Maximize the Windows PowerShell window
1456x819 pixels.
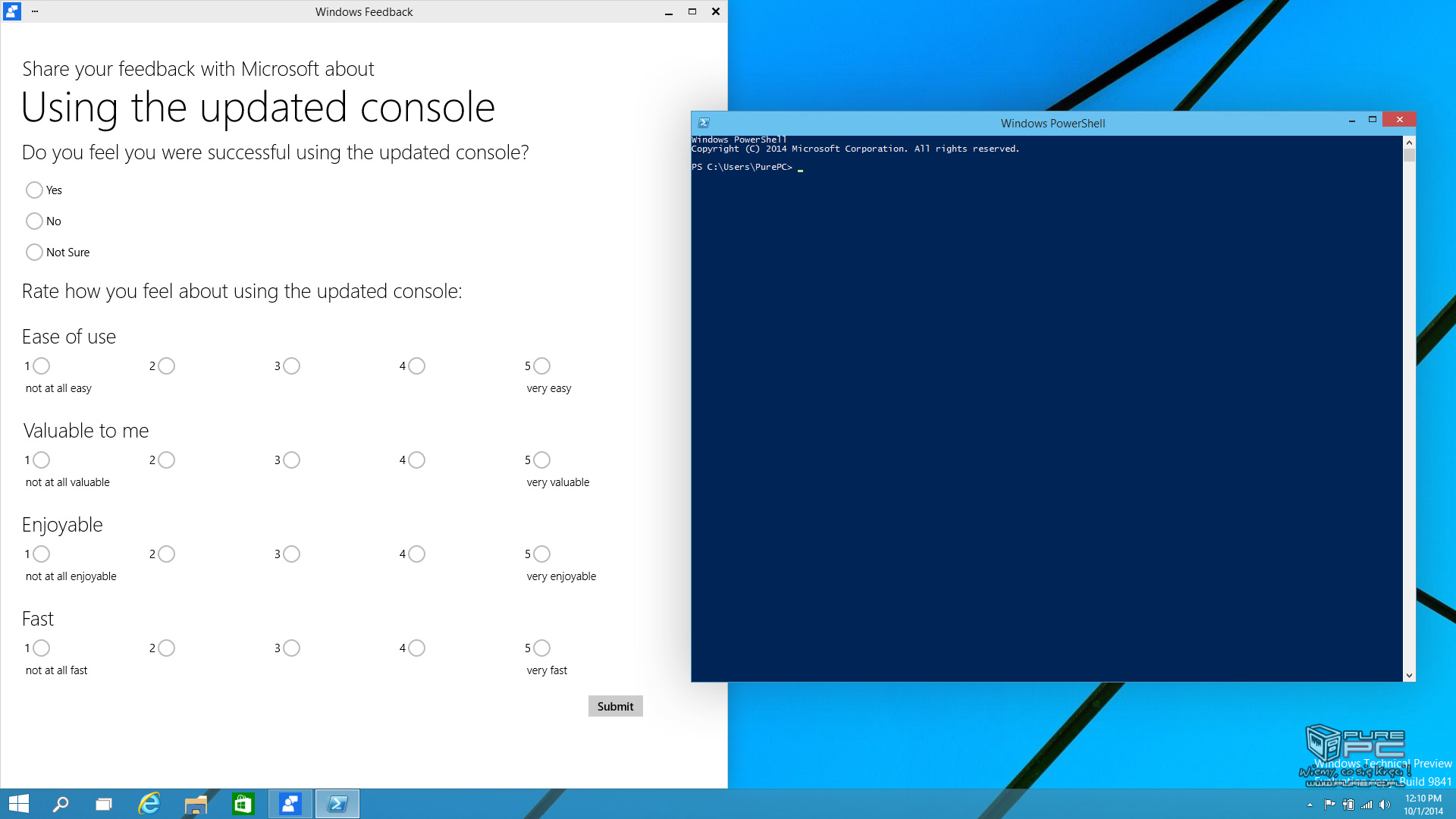[1372, 120]
